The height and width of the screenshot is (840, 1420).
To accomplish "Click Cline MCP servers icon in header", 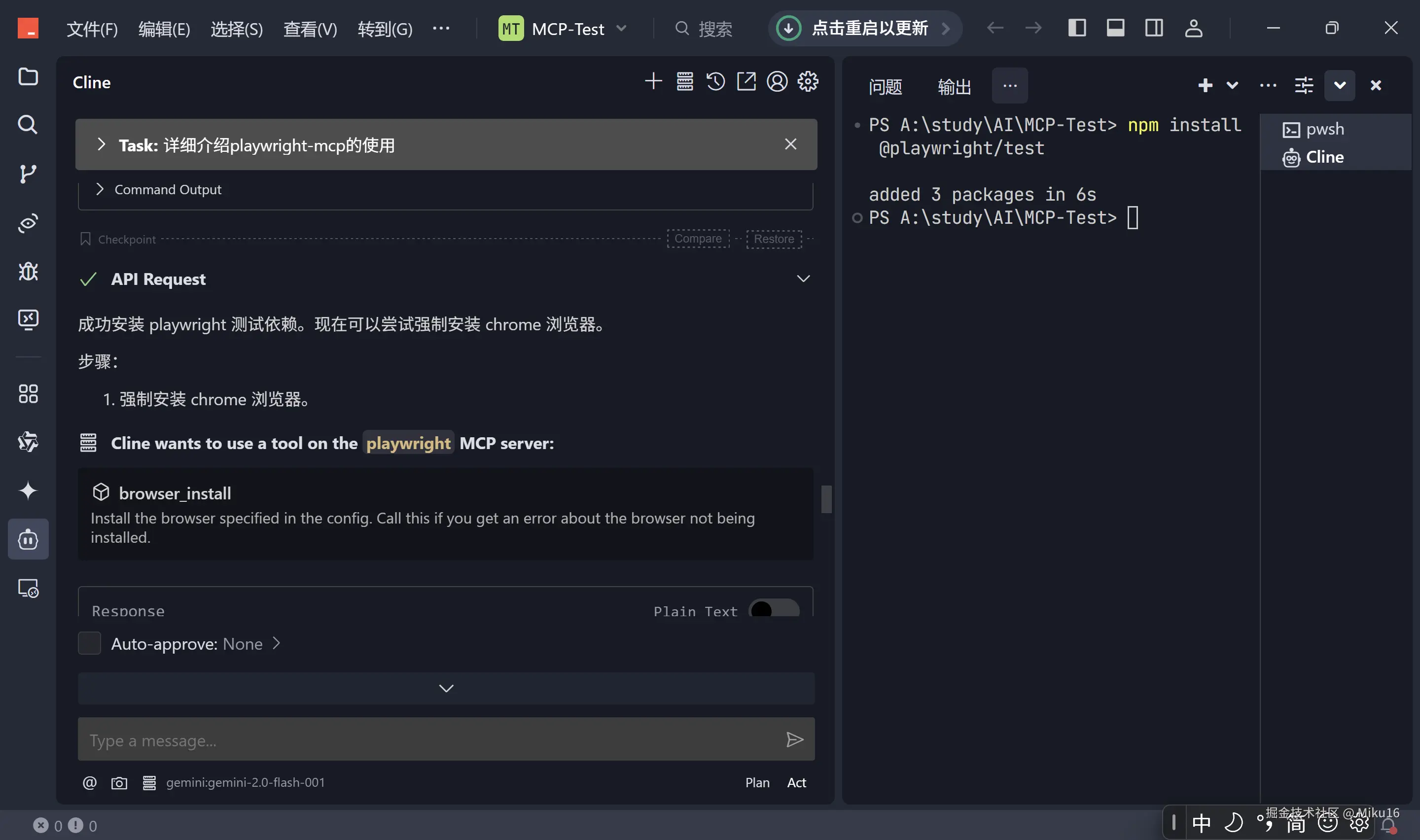I will 685,81.
